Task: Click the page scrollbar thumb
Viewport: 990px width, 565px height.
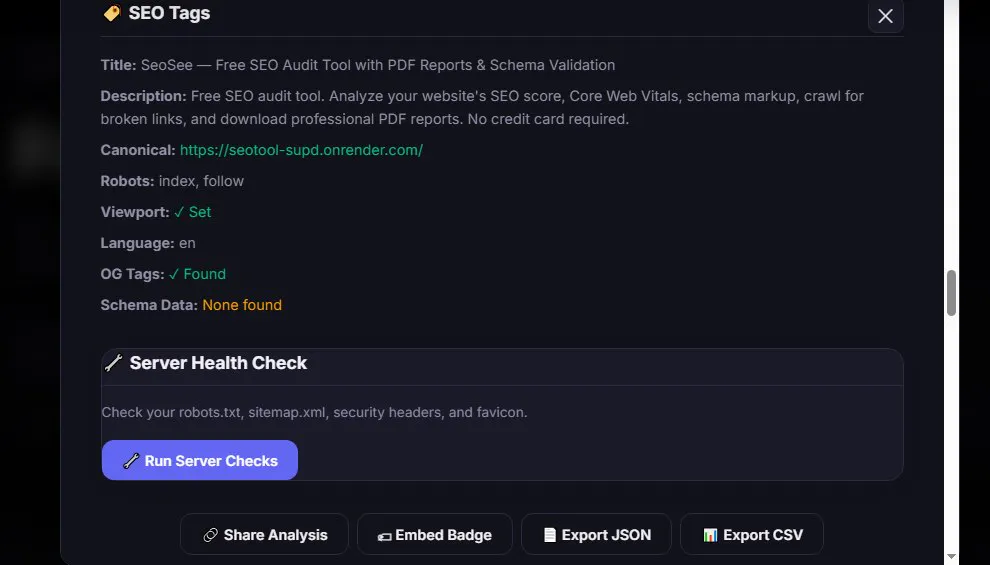Action: (951, 293)
